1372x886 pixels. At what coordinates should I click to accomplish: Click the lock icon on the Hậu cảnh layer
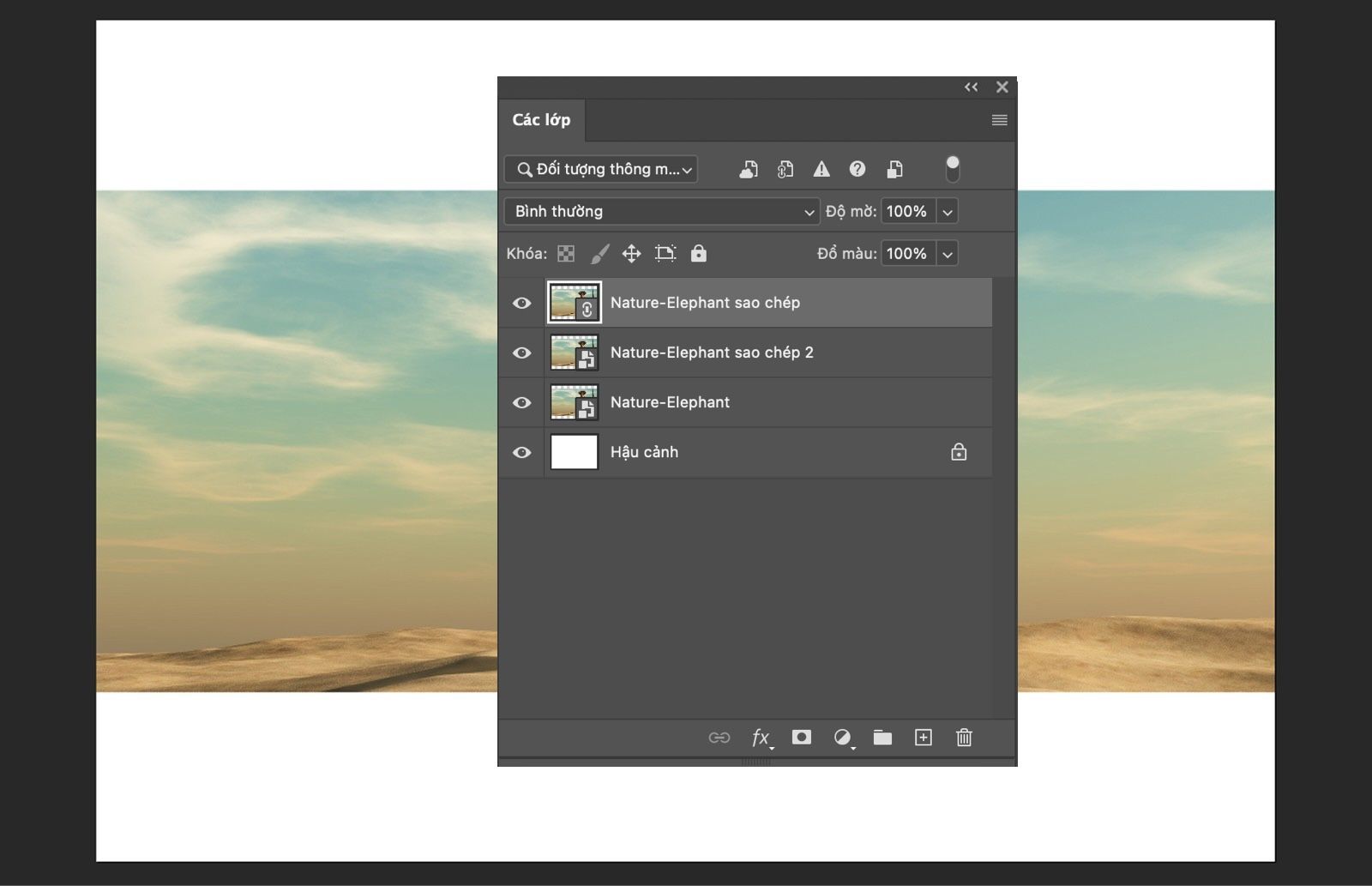[959, 452]
